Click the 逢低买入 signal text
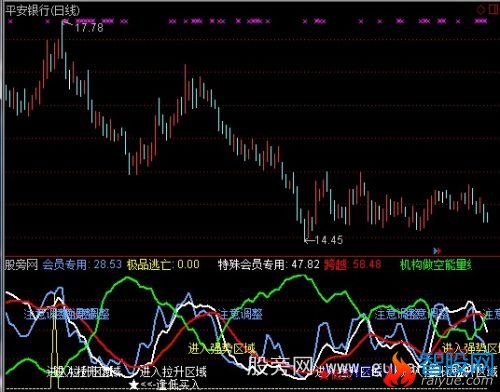The width and height of the screenshot is (500, 392). (178, 385)
